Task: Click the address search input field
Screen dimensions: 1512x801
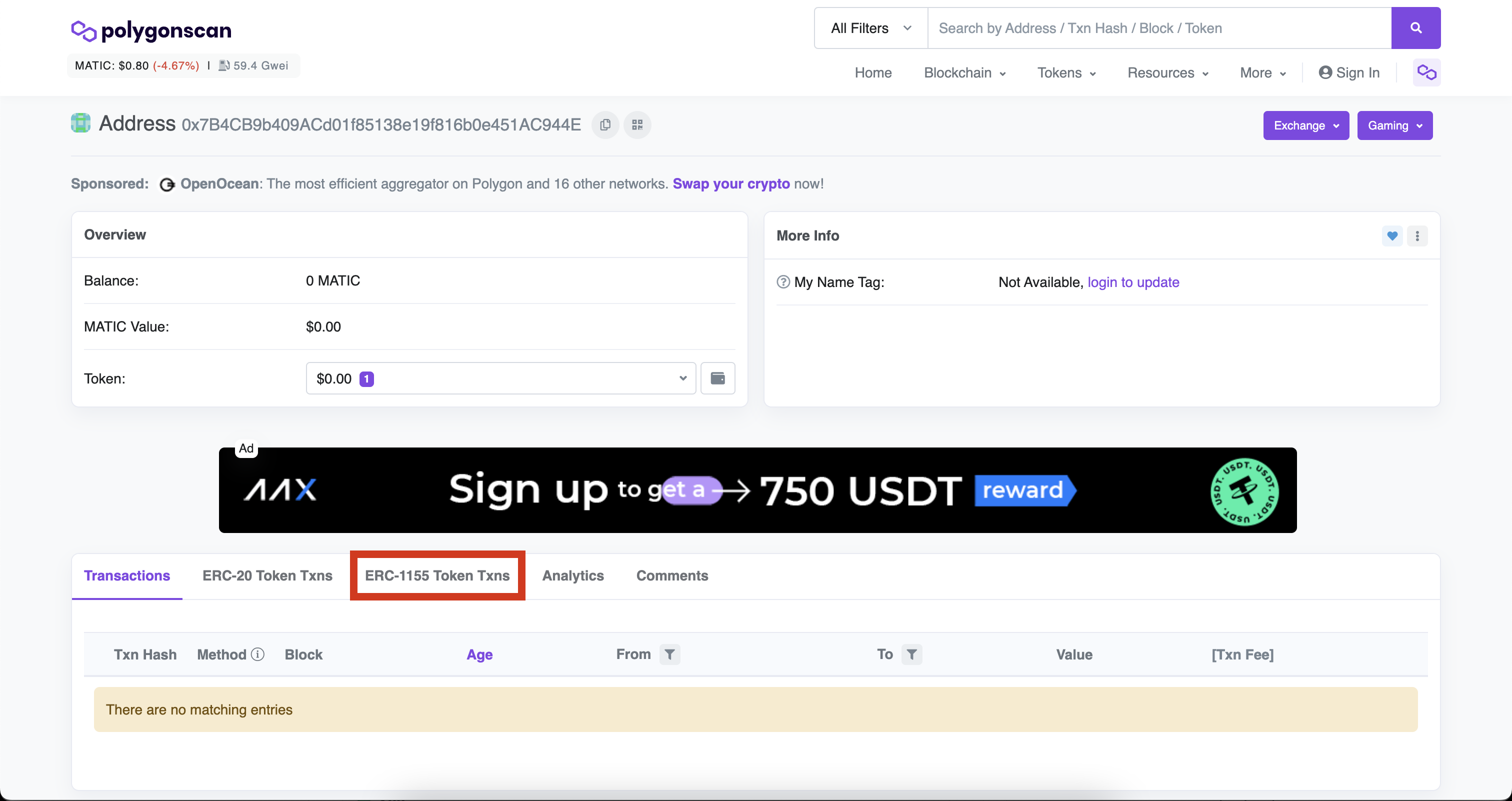Action: point(1158,28)
